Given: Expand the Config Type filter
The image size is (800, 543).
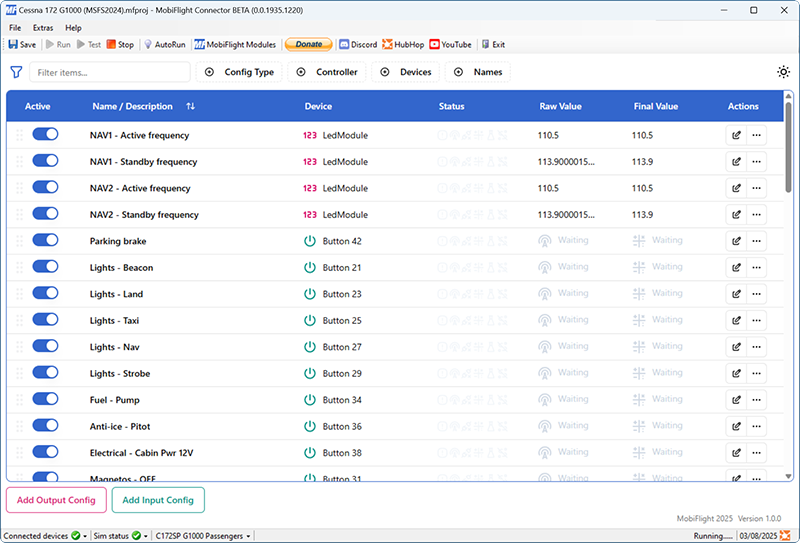Looking at the screenshot, I should (x=239, y=72).
